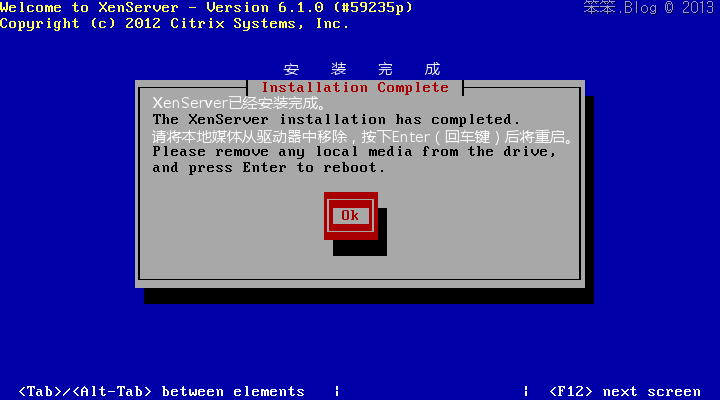Click the word 'XenServer' in English completion message
720x400 pixels.
(228, 120)
